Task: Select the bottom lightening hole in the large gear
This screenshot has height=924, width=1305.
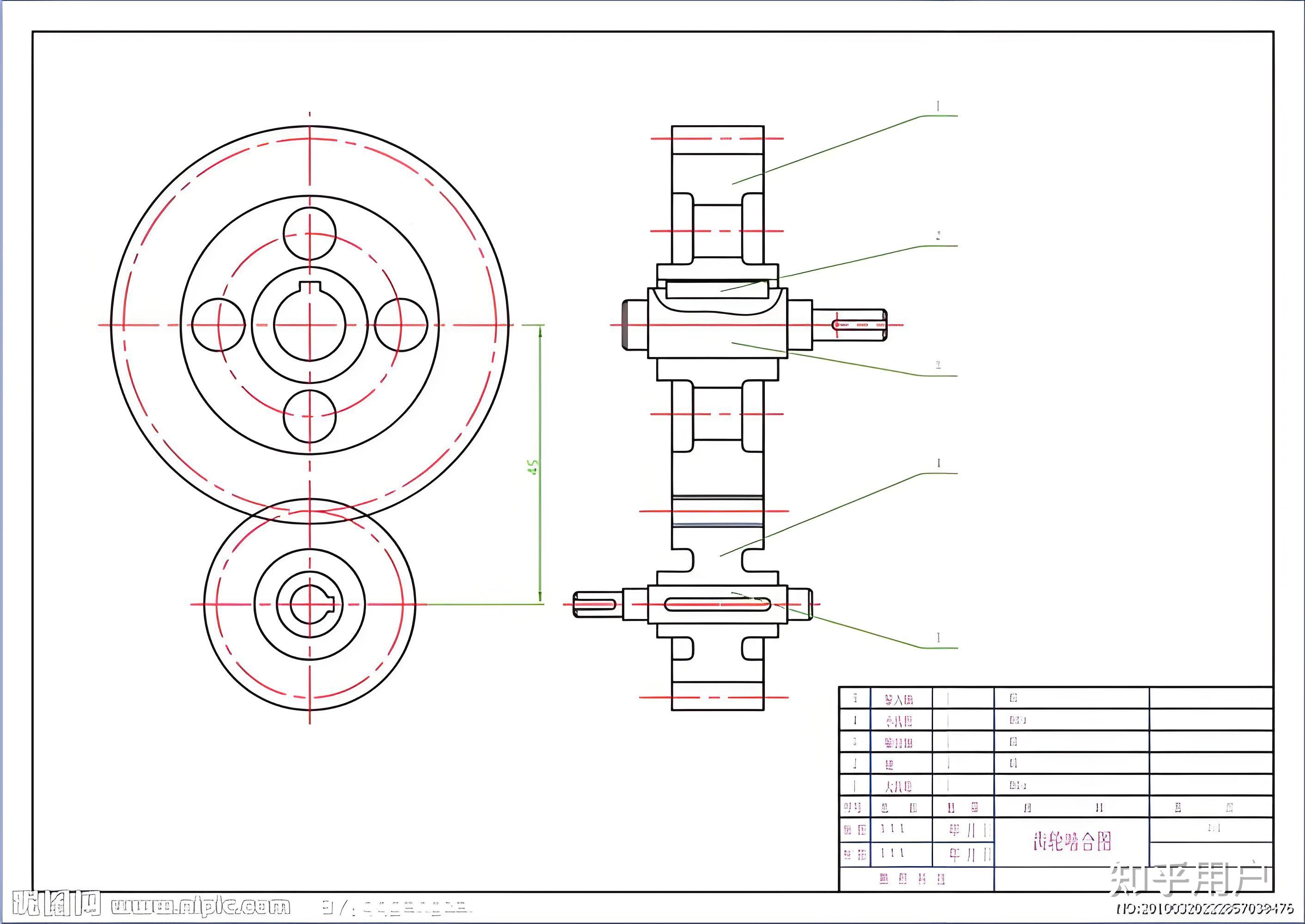Action: pos(309,416)
